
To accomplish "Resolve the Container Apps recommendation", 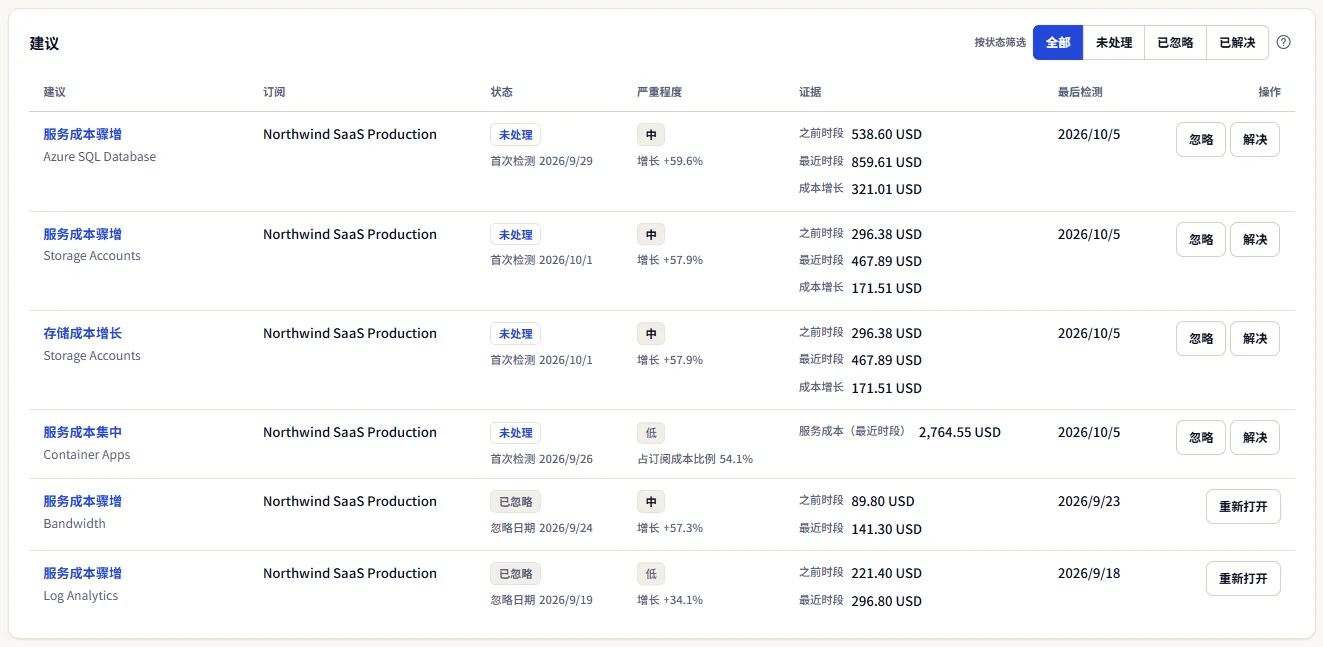I will [1255, 437].
